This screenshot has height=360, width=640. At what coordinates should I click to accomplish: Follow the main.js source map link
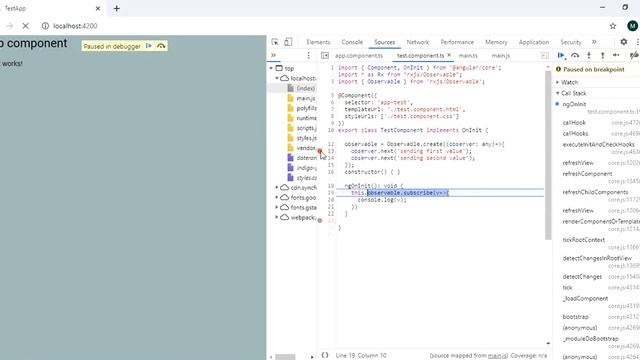click(498, 356)
